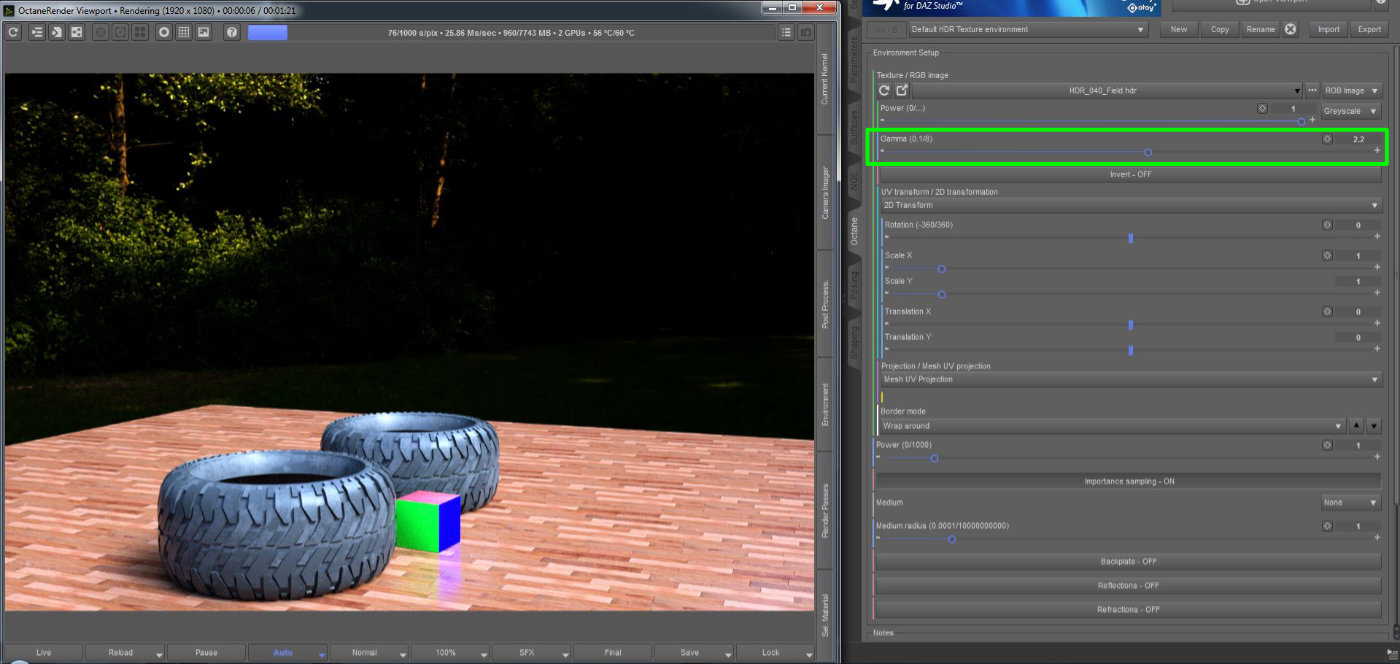Toggle Importance sampling - ON

pos(1129,481)
